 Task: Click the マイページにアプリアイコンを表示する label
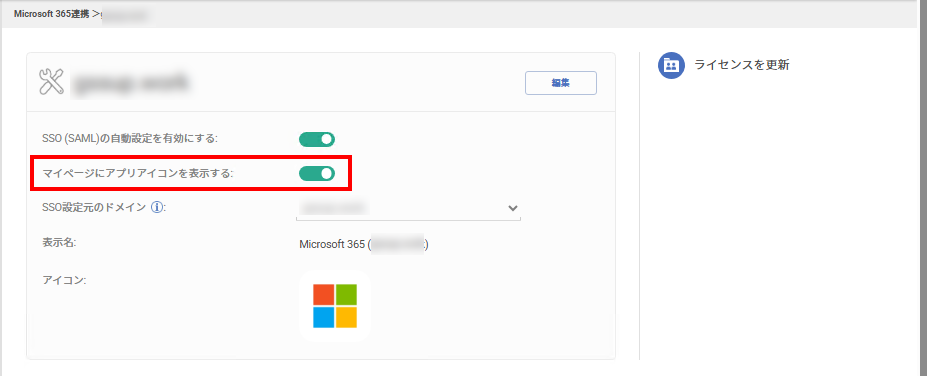139,173
